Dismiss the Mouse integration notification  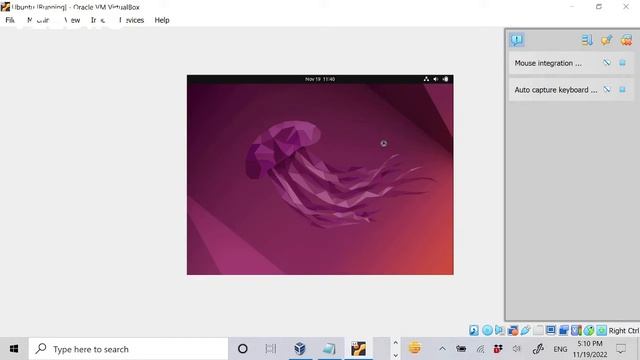[622, 63]
